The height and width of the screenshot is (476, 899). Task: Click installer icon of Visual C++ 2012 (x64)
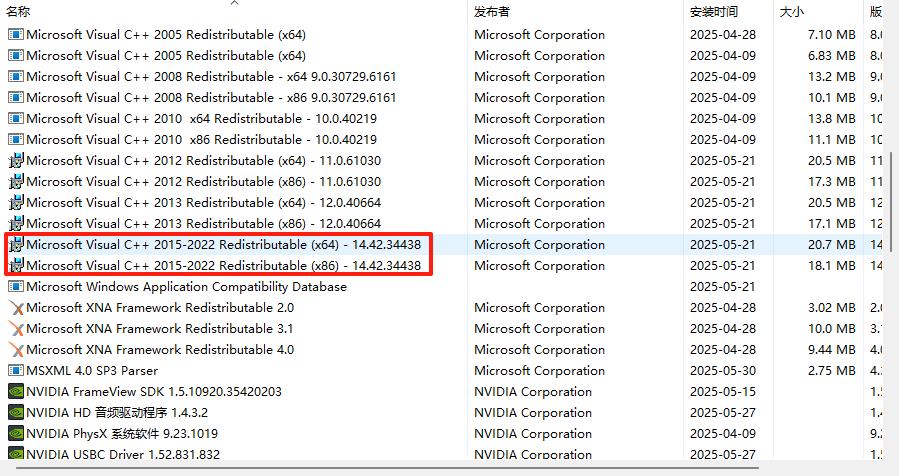16,161
